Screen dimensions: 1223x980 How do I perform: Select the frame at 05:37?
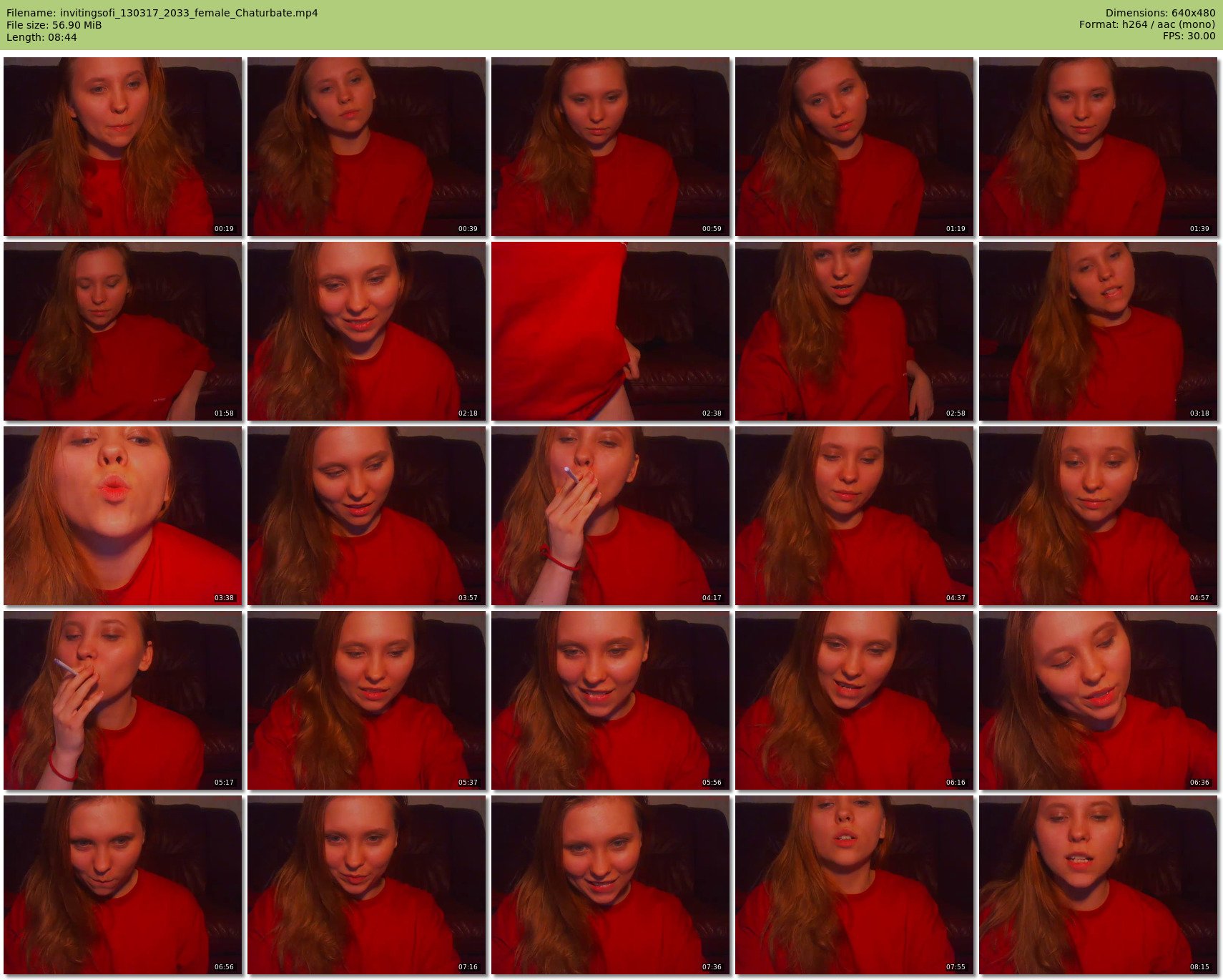(x=366, y=700)
